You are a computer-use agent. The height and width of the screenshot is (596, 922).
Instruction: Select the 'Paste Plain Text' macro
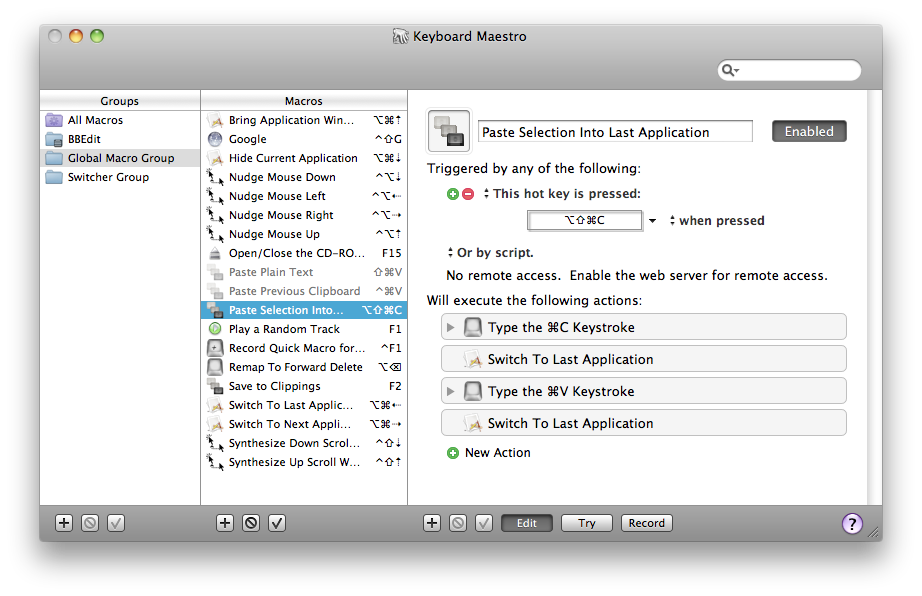pyautogui.click(x=304, y=272)
